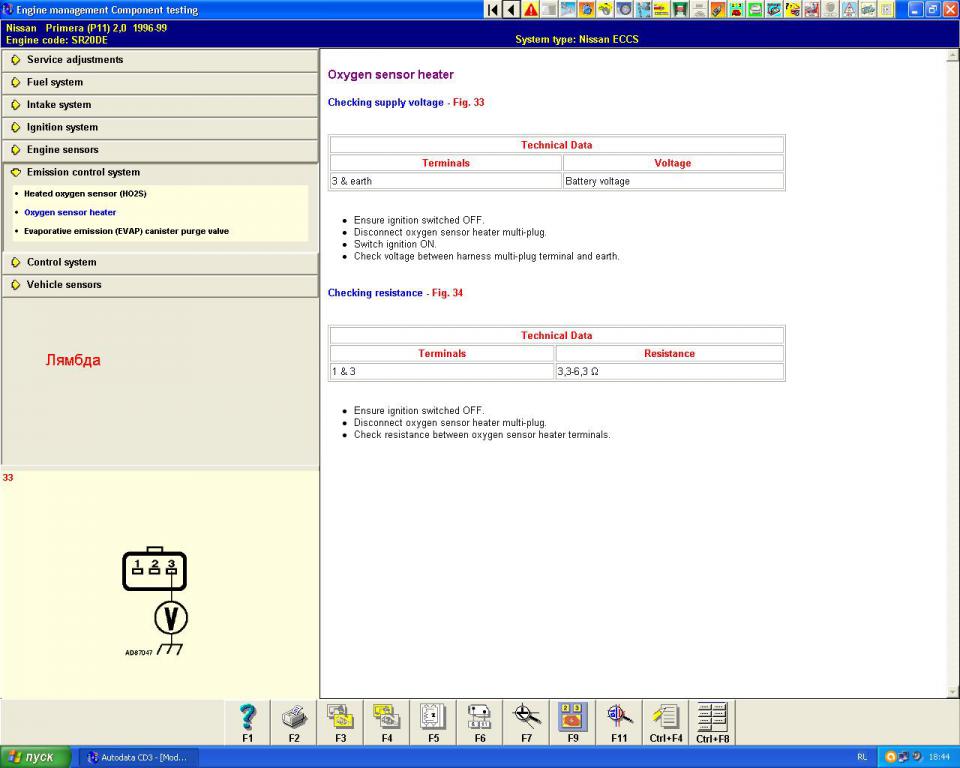
Task: Click the Fig. 33 connector diagram thumbnail
Action: (155, 601)
